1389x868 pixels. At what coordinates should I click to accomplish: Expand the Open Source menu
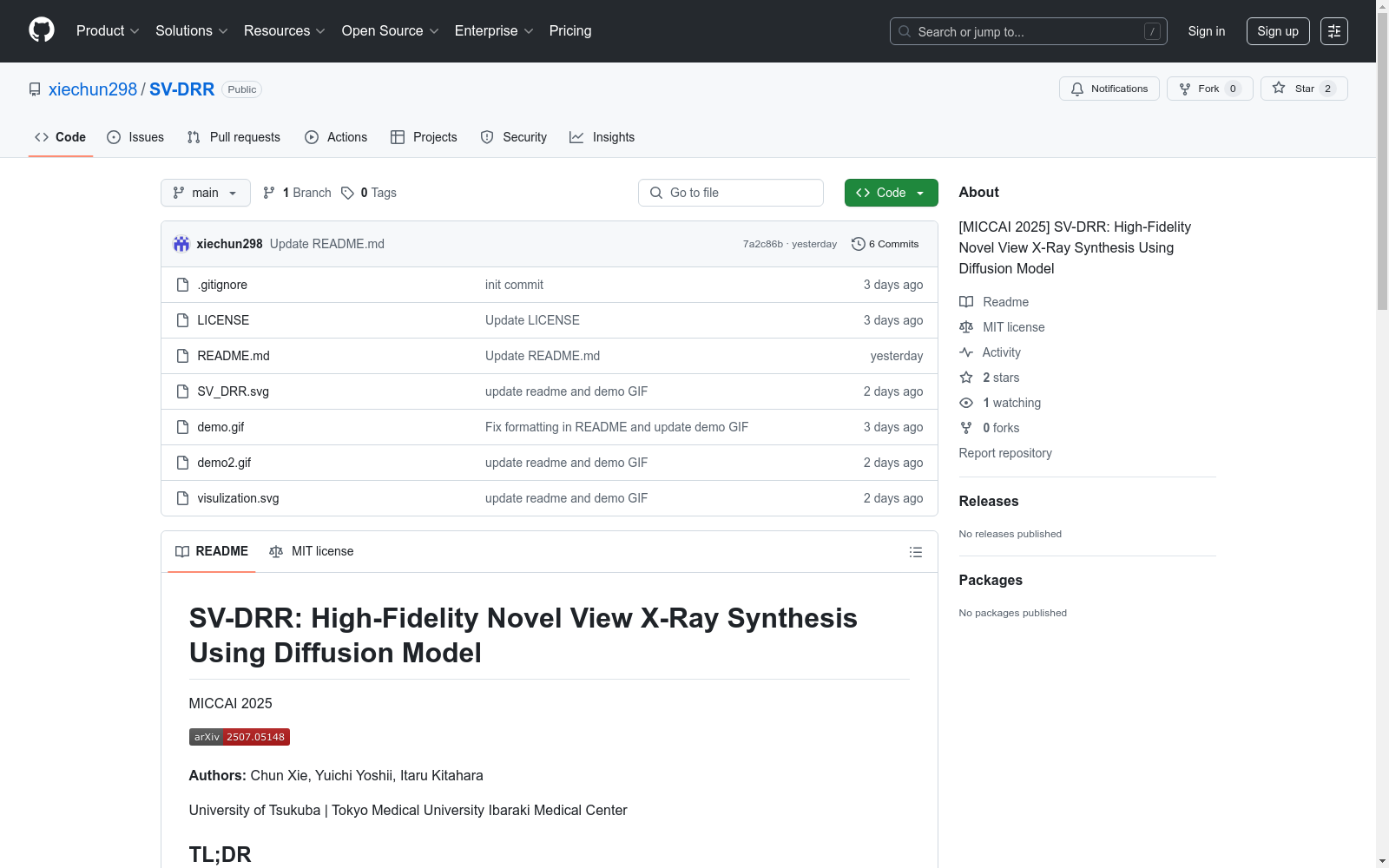click(x=390, y=31)
